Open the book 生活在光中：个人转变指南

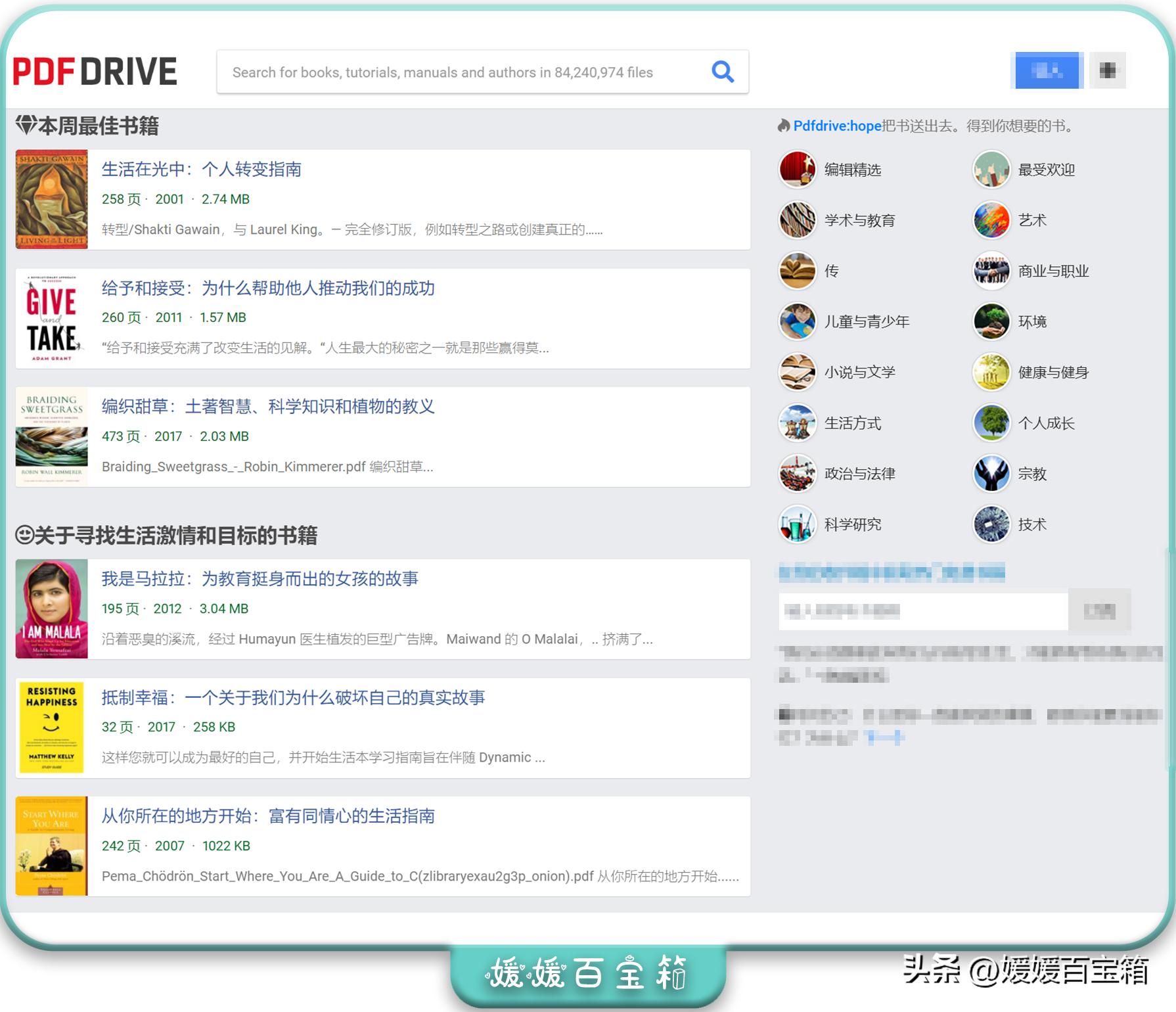203,170
